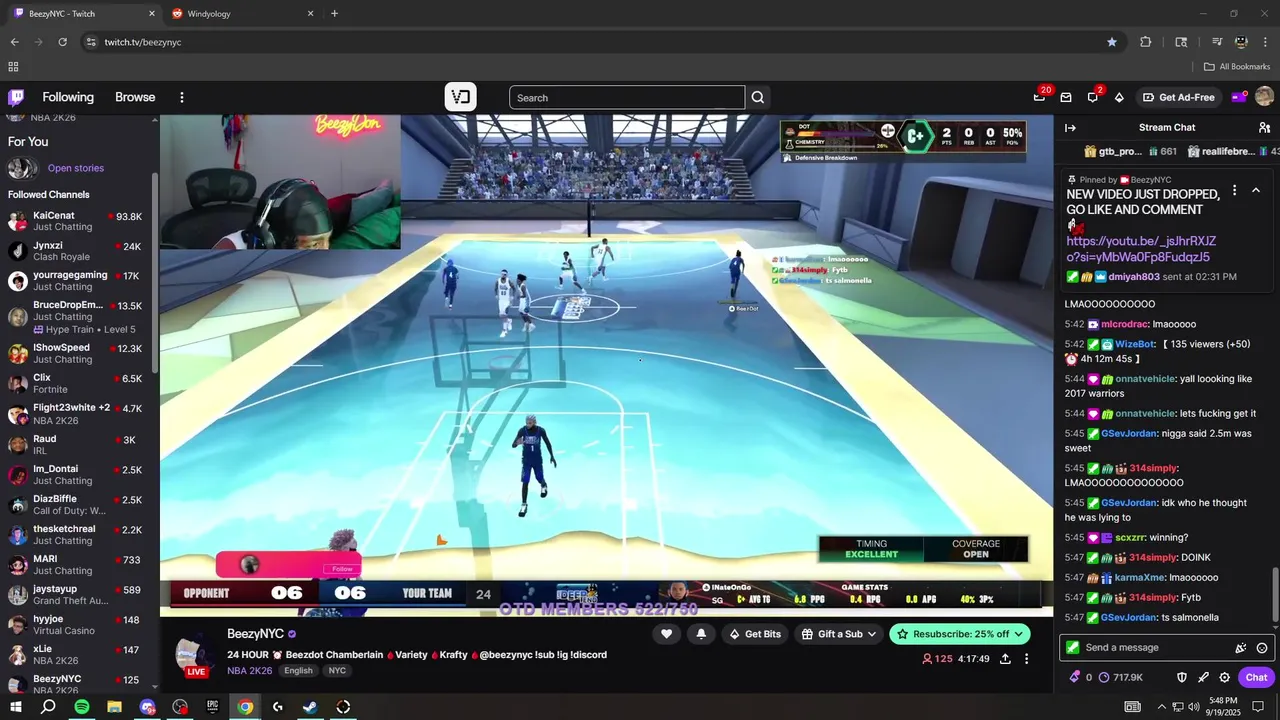Open Flight23white channel in sidebar
Viewport: 1280px width, 720px height.
[79, 414]
